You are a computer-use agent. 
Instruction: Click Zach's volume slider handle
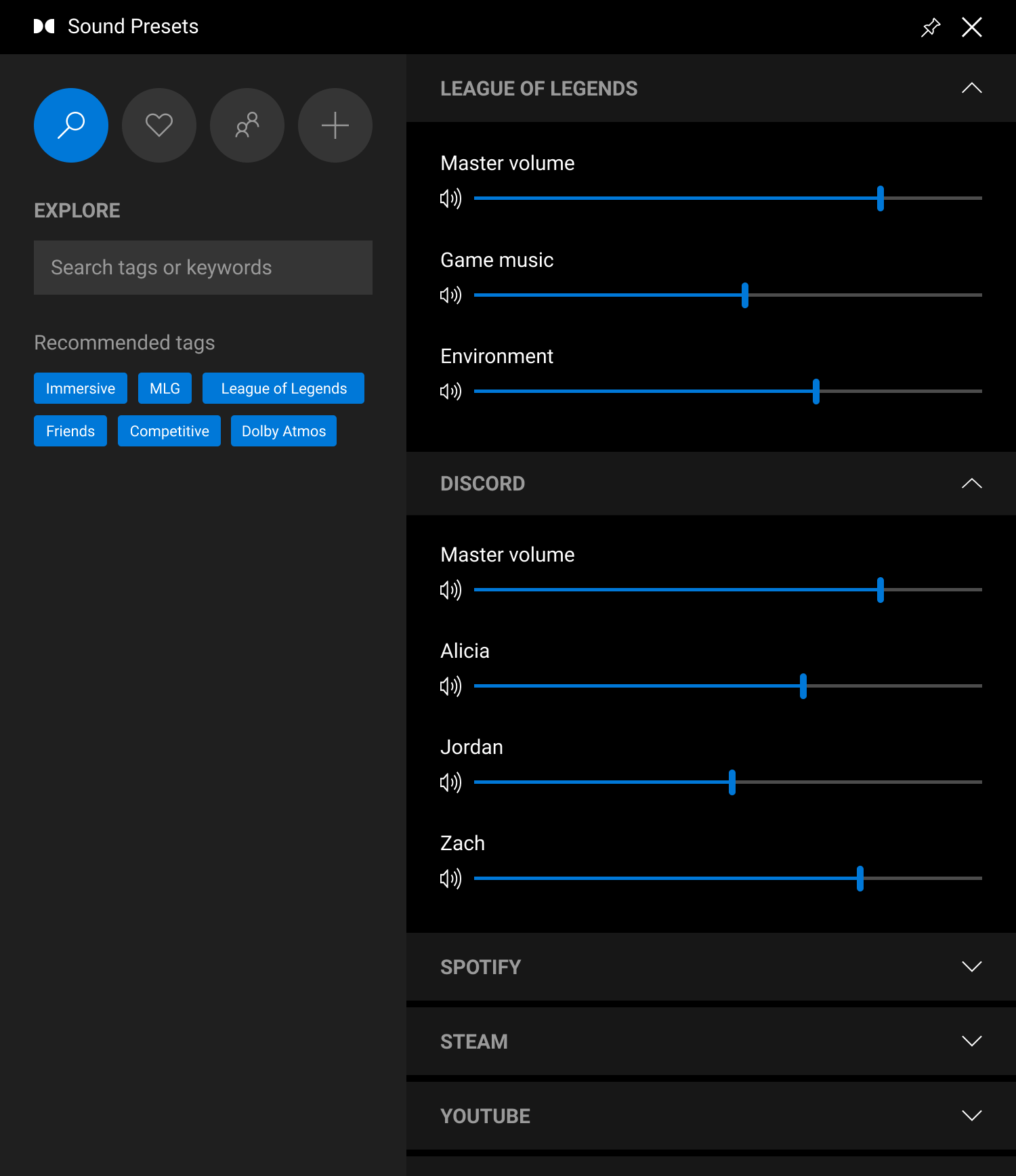[860, 879]
